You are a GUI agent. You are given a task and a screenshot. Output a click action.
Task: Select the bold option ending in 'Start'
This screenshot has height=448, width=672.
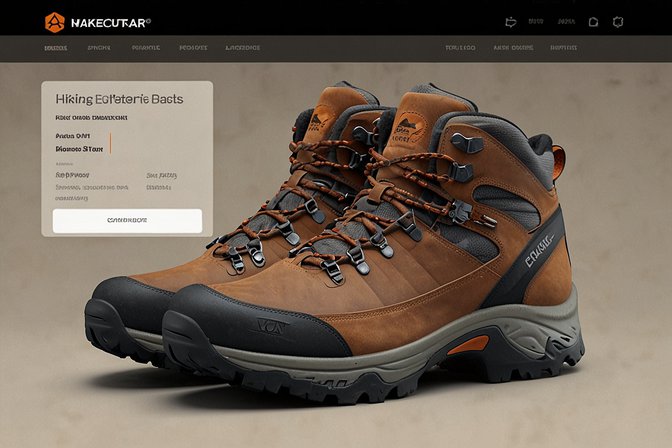tap(81, 147)
